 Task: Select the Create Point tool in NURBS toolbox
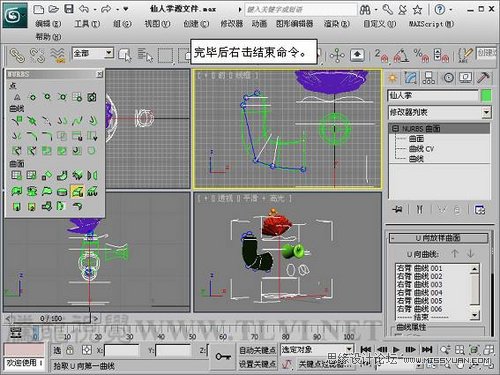(17, 97)
